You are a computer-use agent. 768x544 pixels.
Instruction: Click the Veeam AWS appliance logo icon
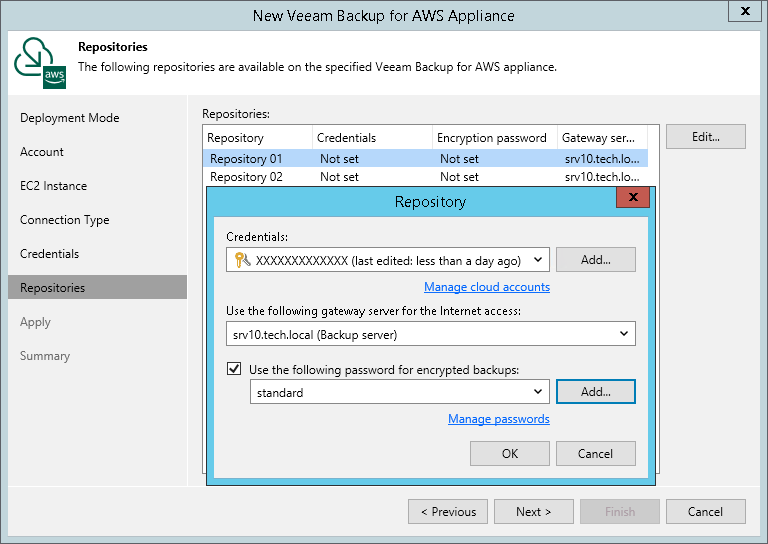click(40, 63)
